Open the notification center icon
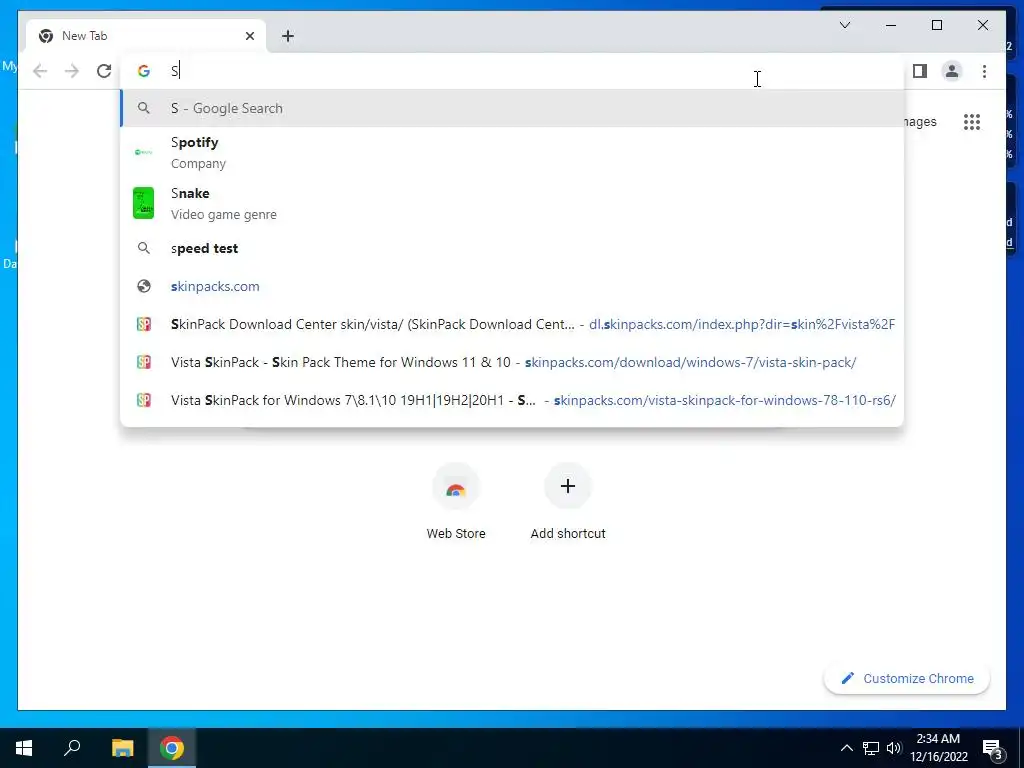Image resolution: width=1024 pixels, height=768 pixels. tap(992, 748)
